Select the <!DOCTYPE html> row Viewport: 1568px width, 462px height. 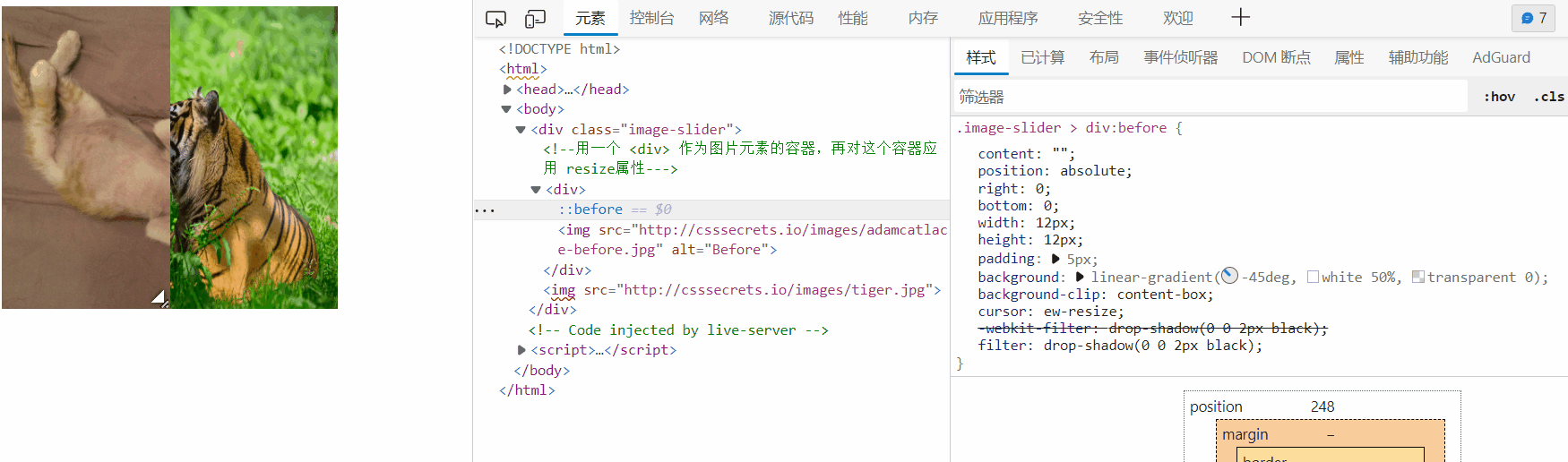point(559,49)
